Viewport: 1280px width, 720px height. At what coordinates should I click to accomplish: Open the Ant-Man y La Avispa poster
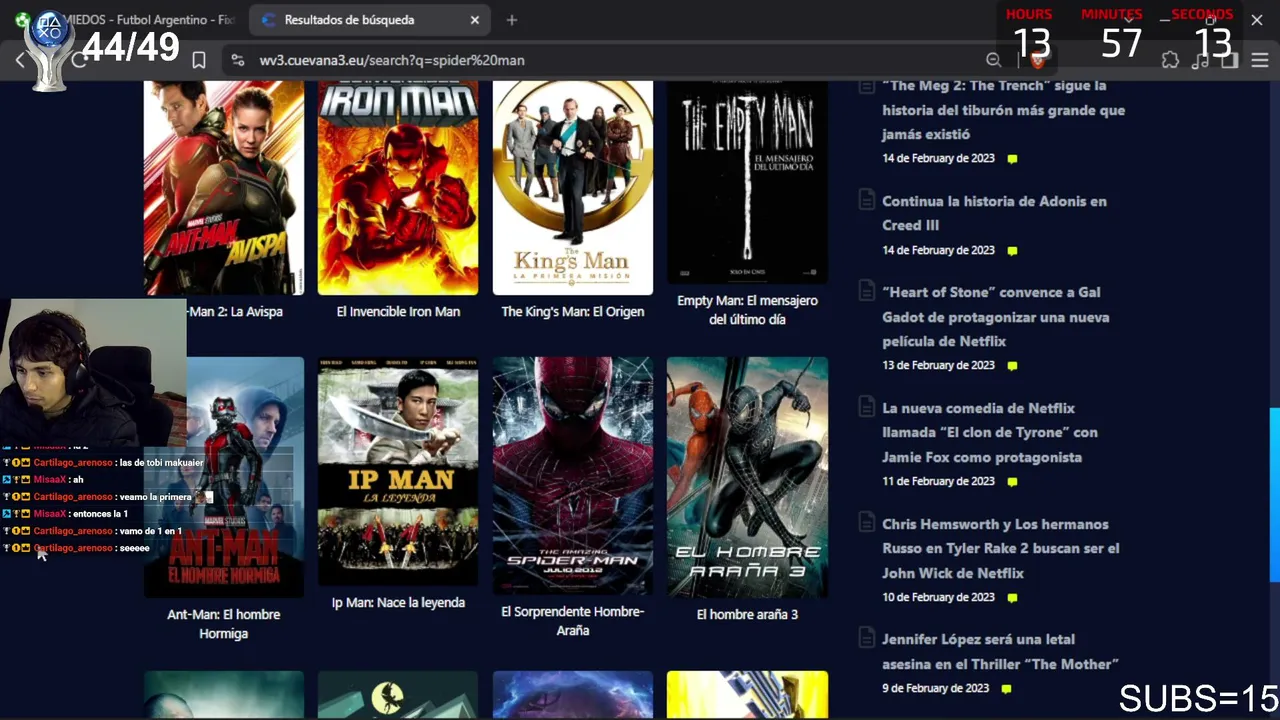coord(224,188)
